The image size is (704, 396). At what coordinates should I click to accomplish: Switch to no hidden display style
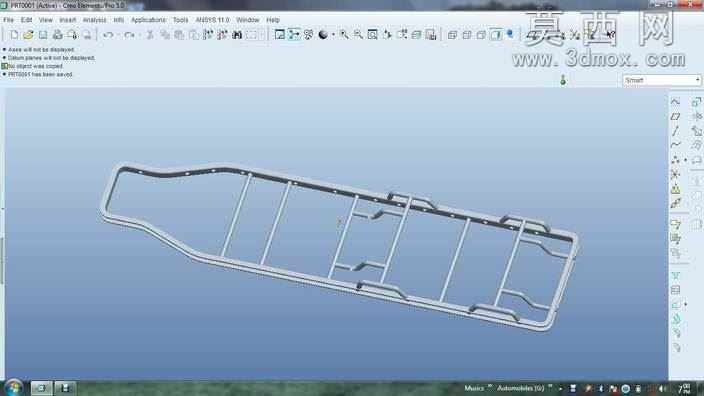click(x=481, y=35)
